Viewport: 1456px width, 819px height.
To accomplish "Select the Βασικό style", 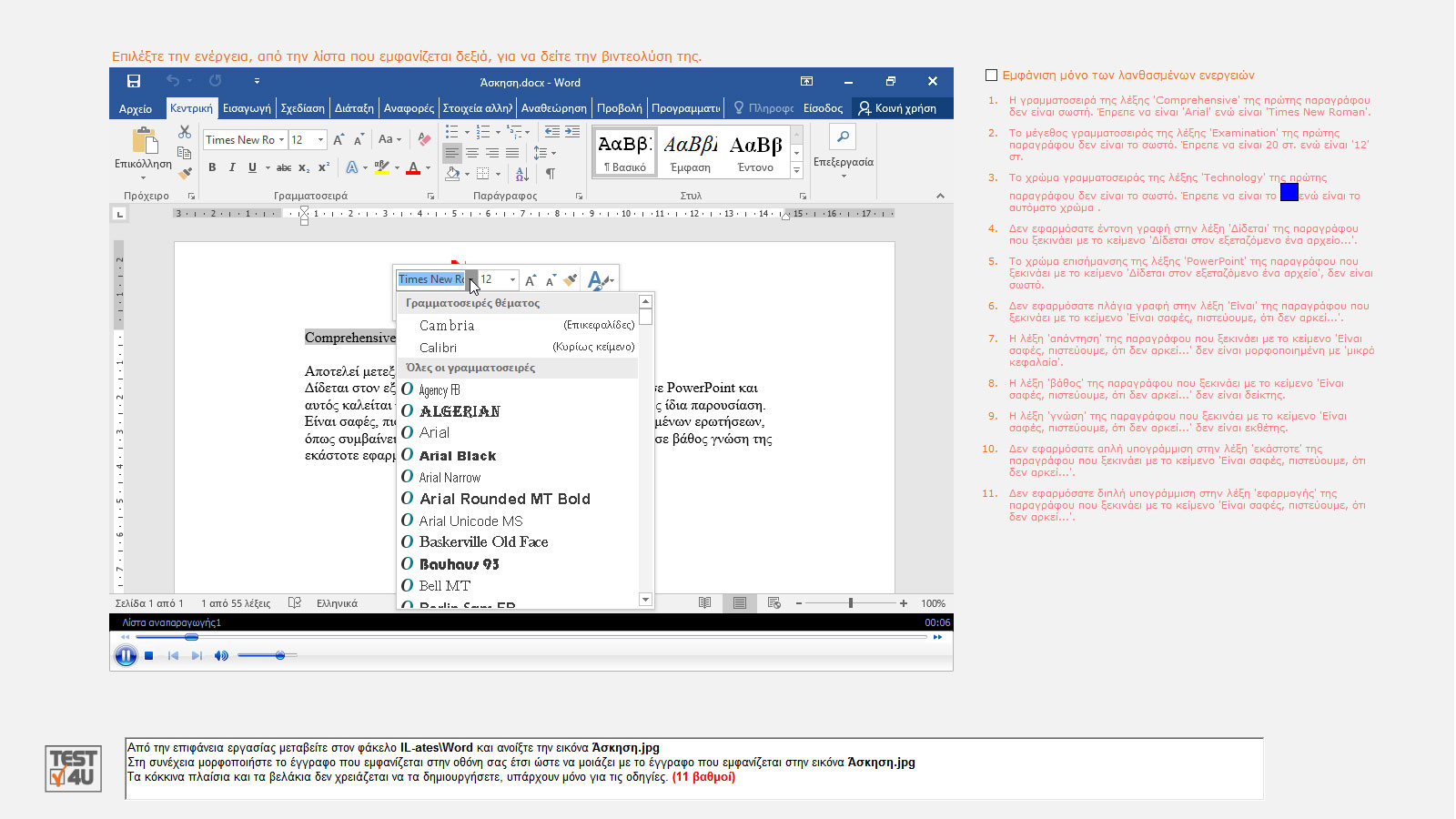I will point(625,151).
